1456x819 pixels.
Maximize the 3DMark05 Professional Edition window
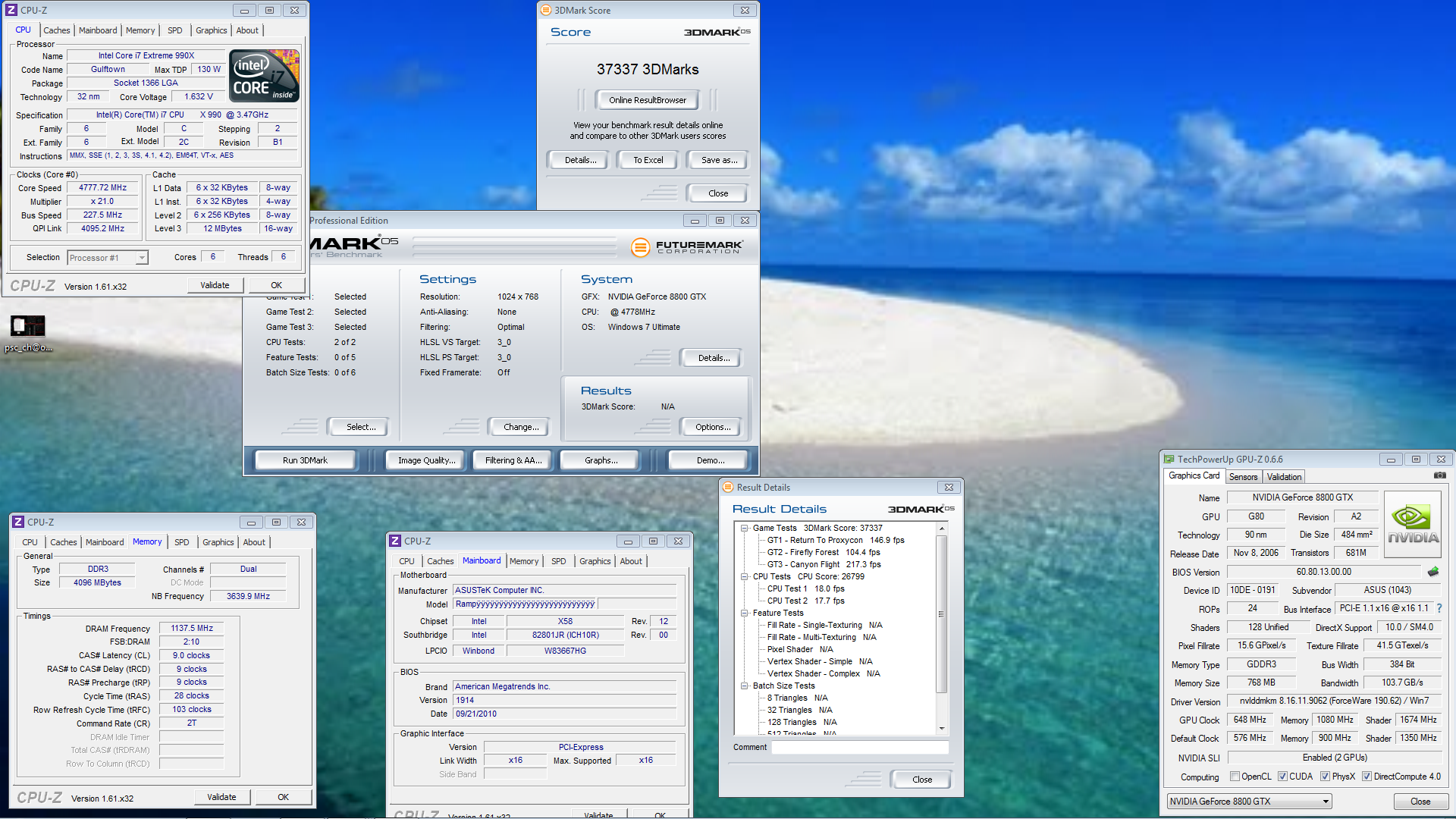[x=720, y=220]
